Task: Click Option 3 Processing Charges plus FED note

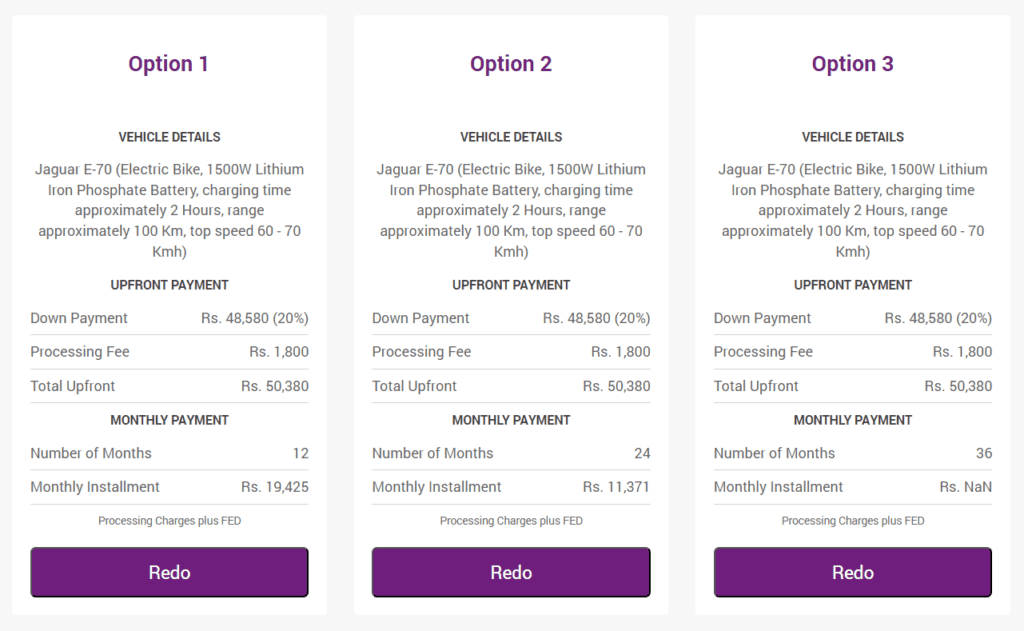Action: 852,521
